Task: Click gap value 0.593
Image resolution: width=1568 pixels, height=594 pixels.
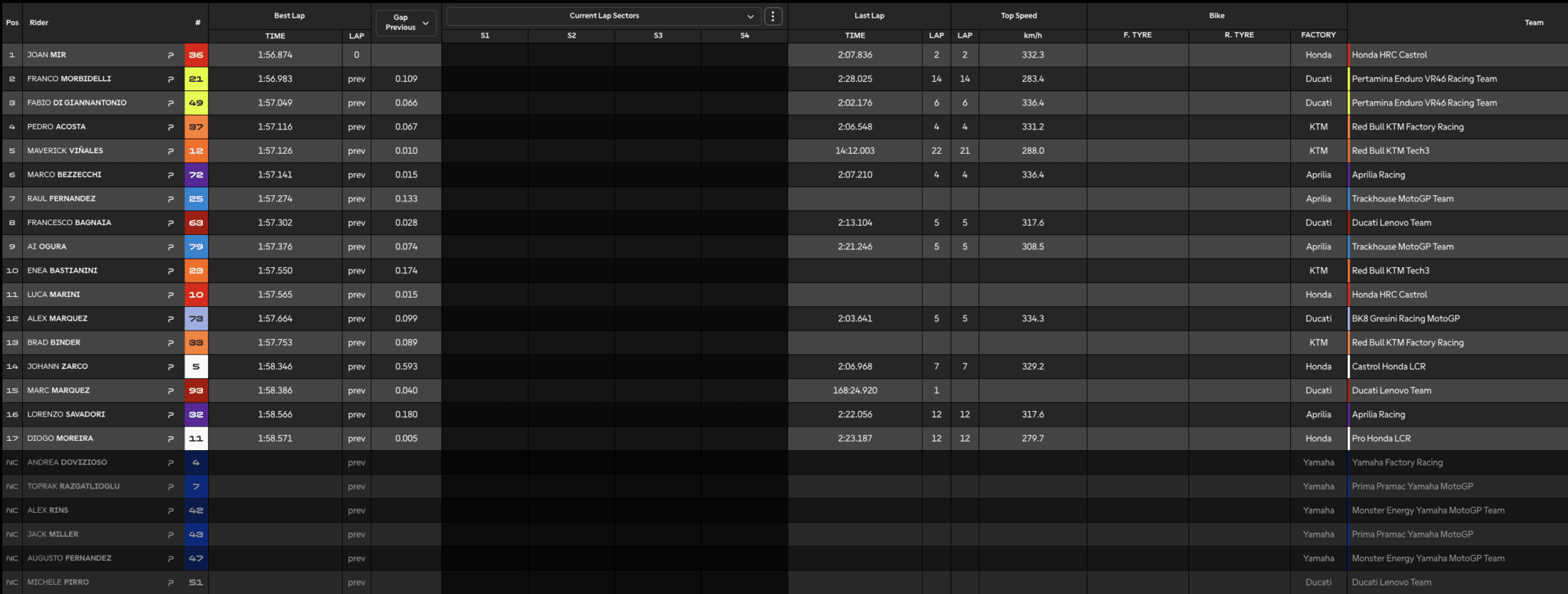Action: click(406, 367)
